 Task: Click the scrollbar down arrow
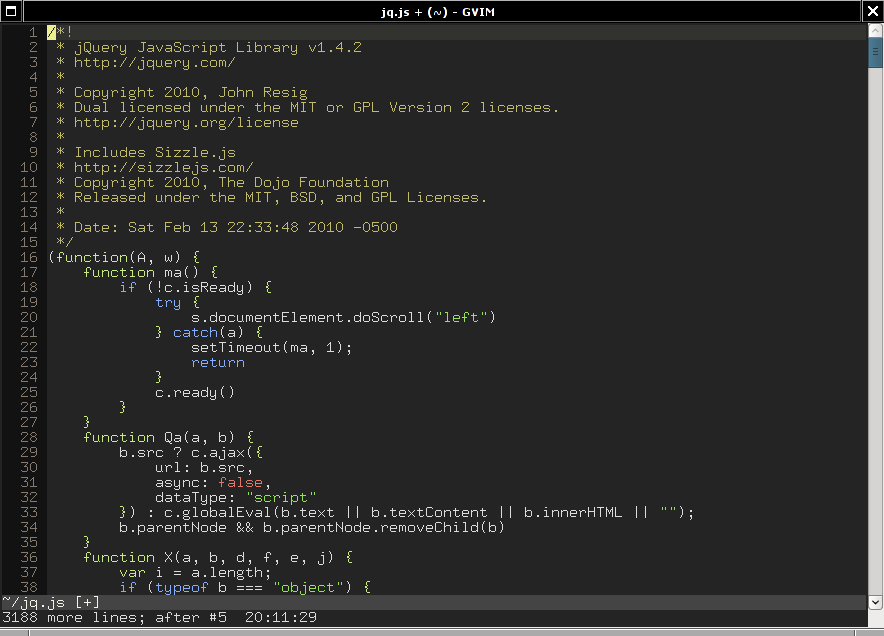point(875,602)
